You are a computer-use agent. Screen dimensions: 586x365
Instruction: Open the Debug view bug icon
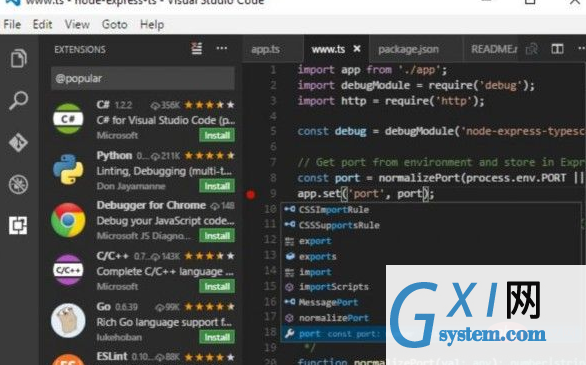[18, 184]
